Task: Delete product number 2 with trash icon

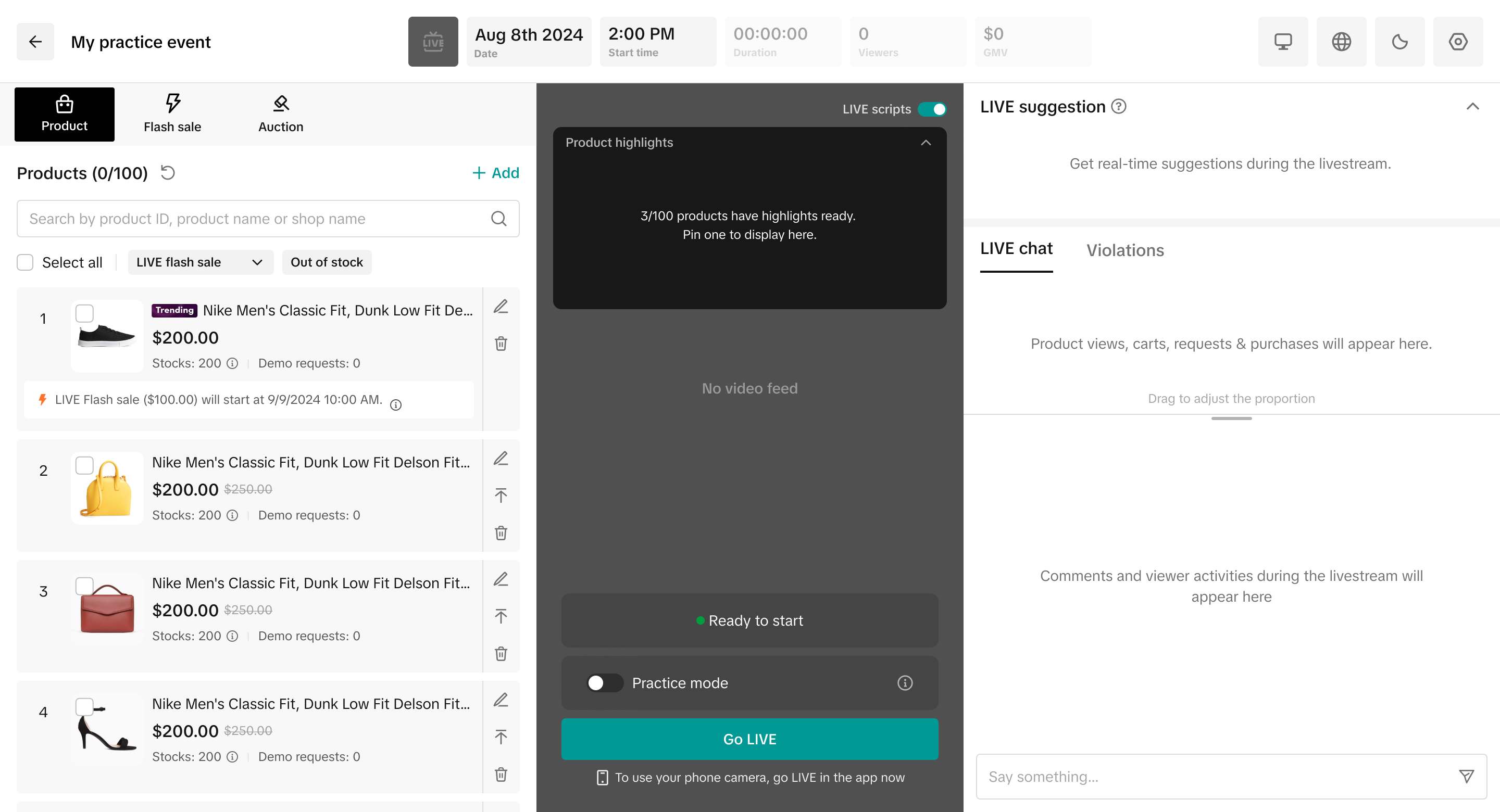Action: (x=501, y=532)
